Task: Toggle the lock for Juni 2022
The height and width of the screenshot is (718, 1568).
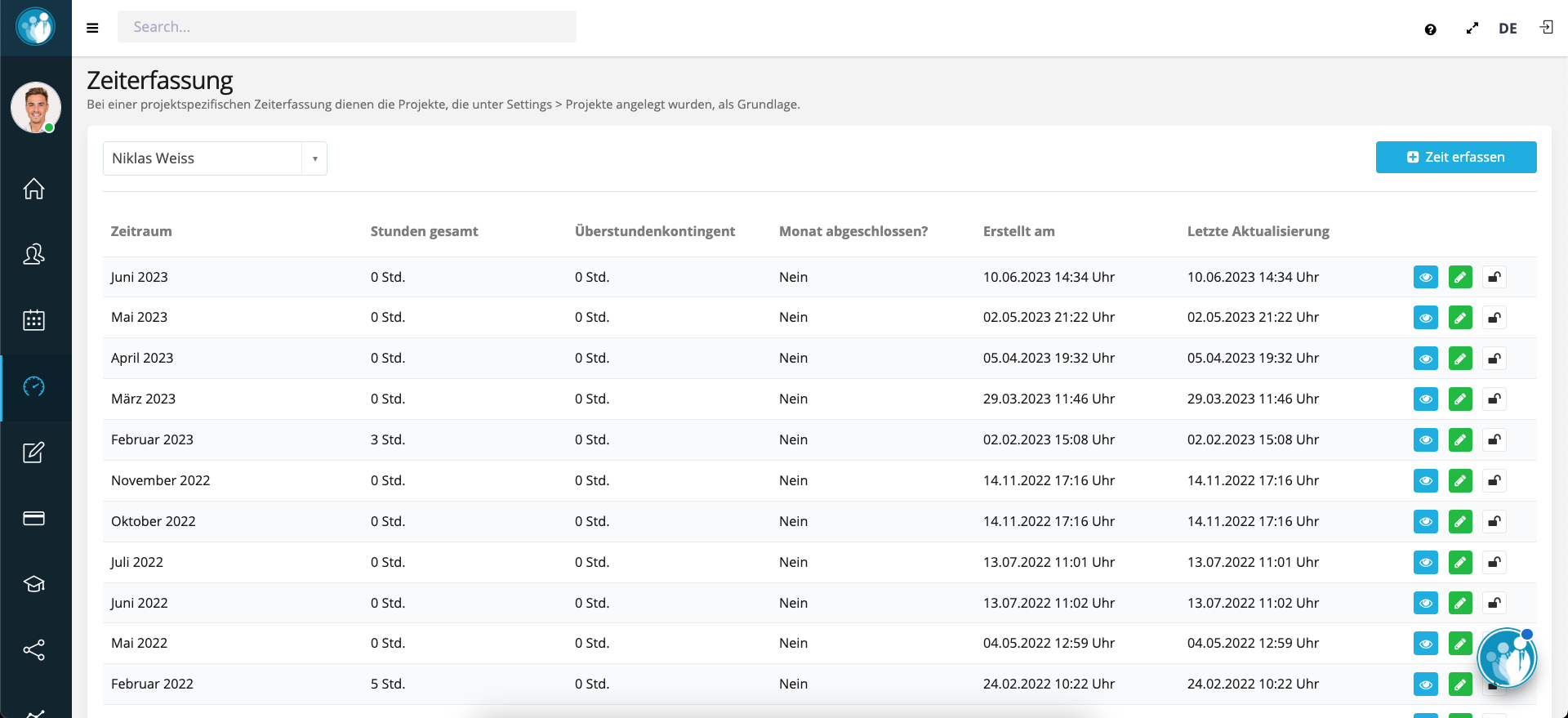Action: [1494, 603]
